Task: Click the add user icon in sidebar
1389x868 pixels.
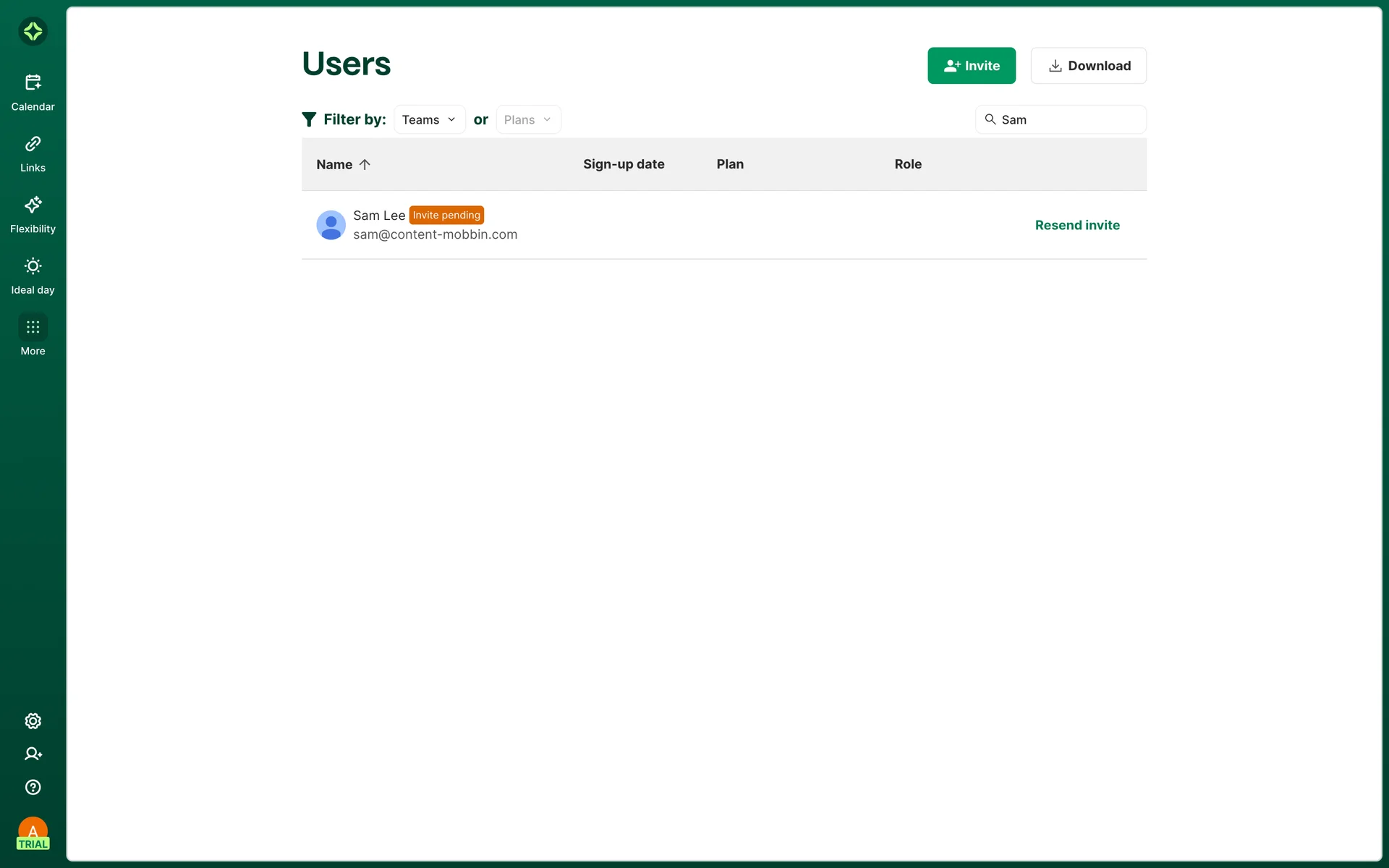Action: pos(33,754)
